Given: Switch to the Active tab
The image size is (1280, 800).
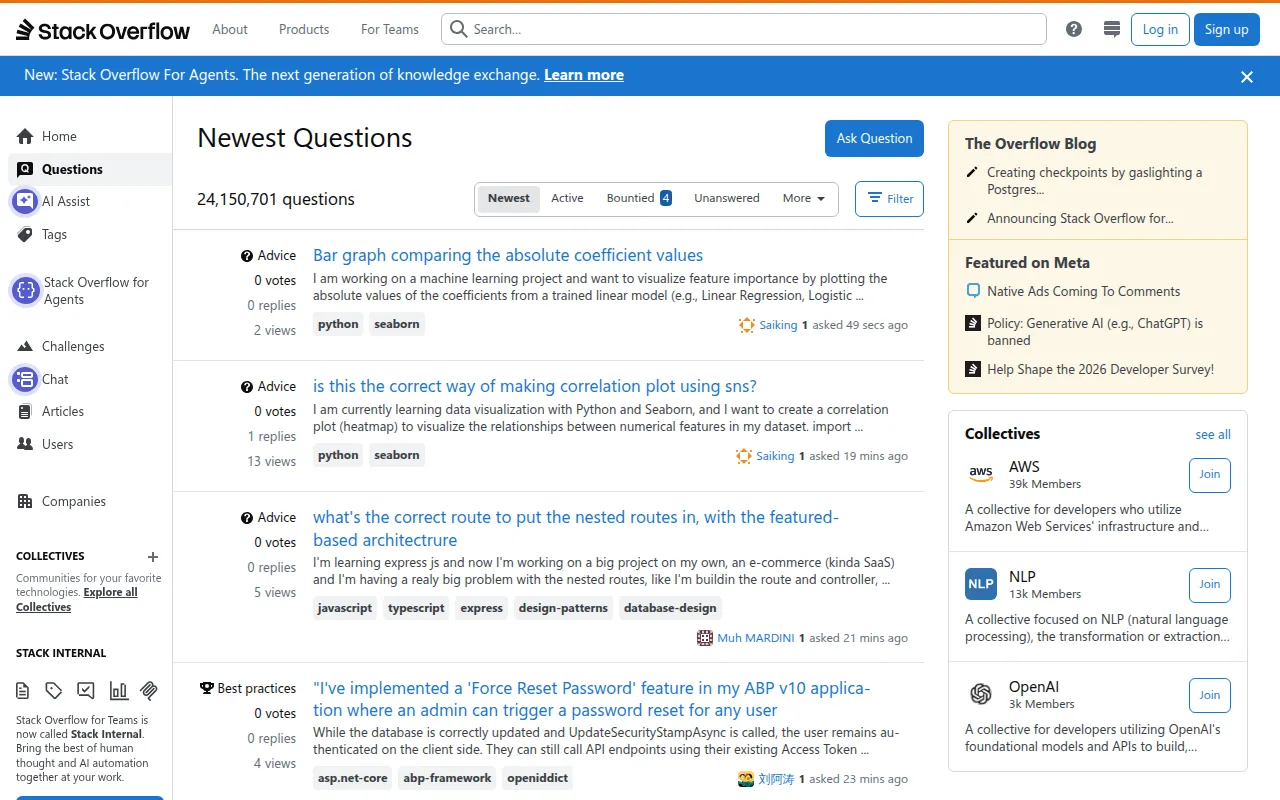Looking at the screenshot, I should click(x=567, y=198).
